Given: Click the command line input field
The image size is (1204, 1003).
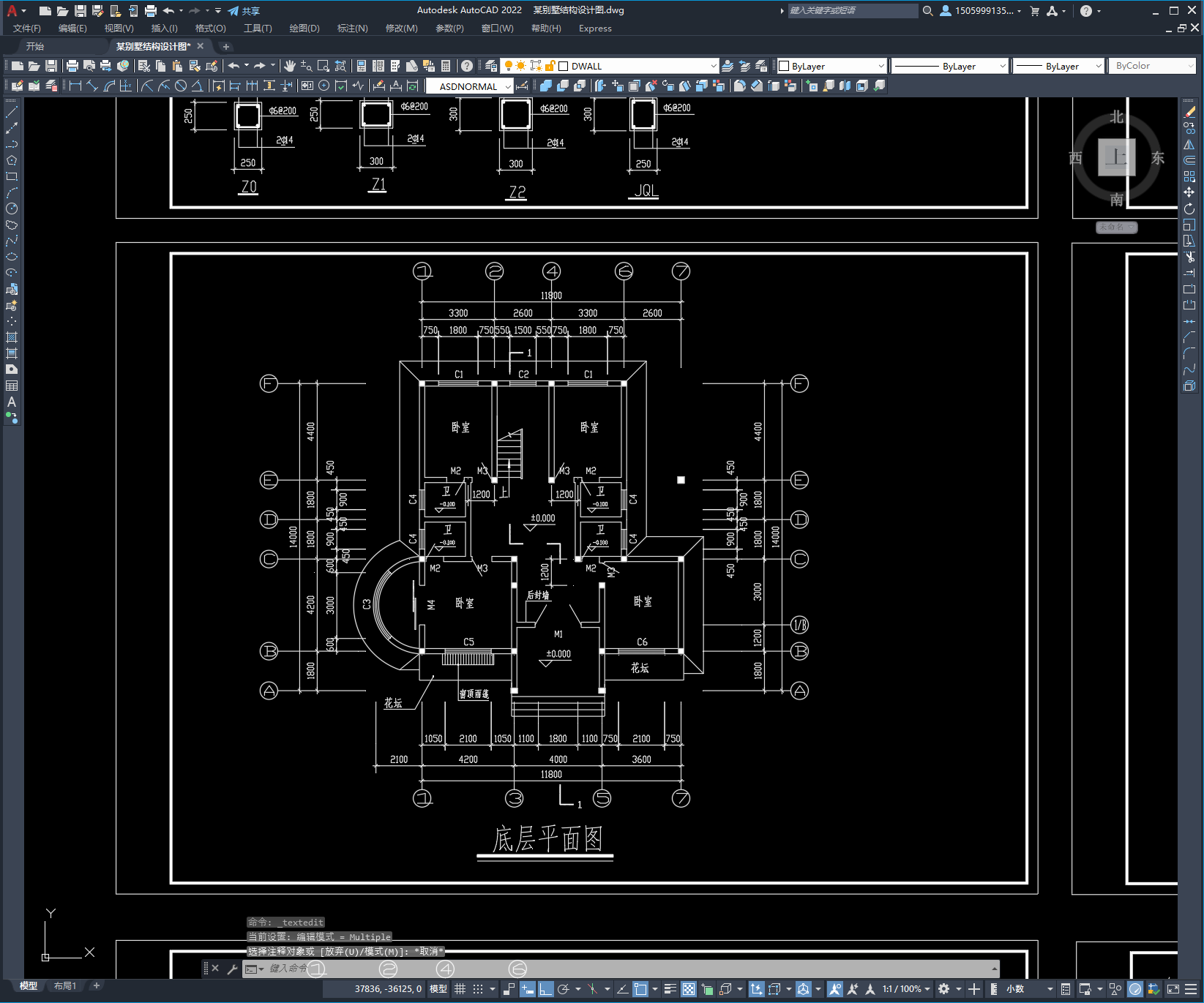Looking at the screenshot, I should pos(622,969).
